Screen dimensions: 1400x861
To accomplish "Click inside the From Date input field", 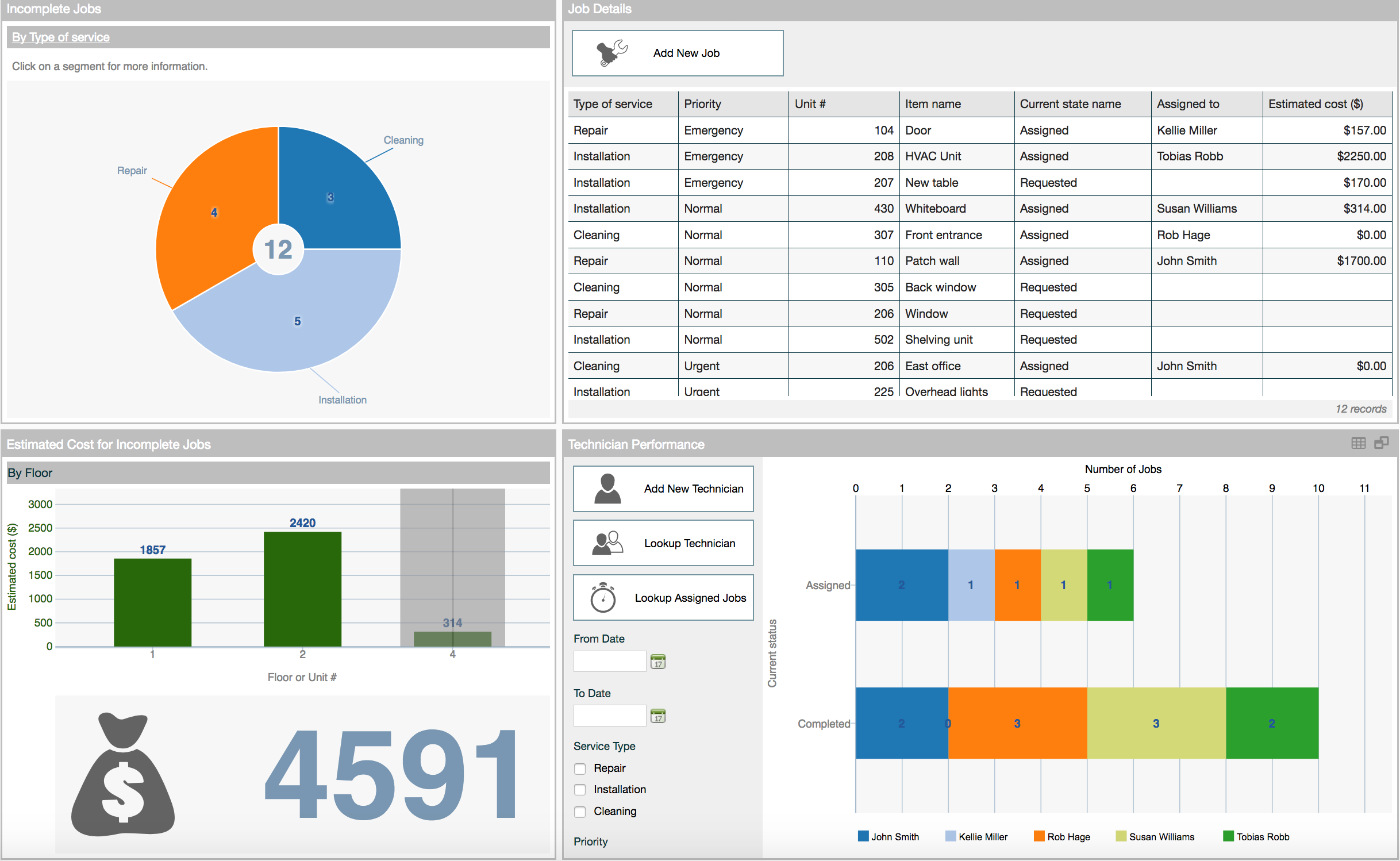I will 609,662.
